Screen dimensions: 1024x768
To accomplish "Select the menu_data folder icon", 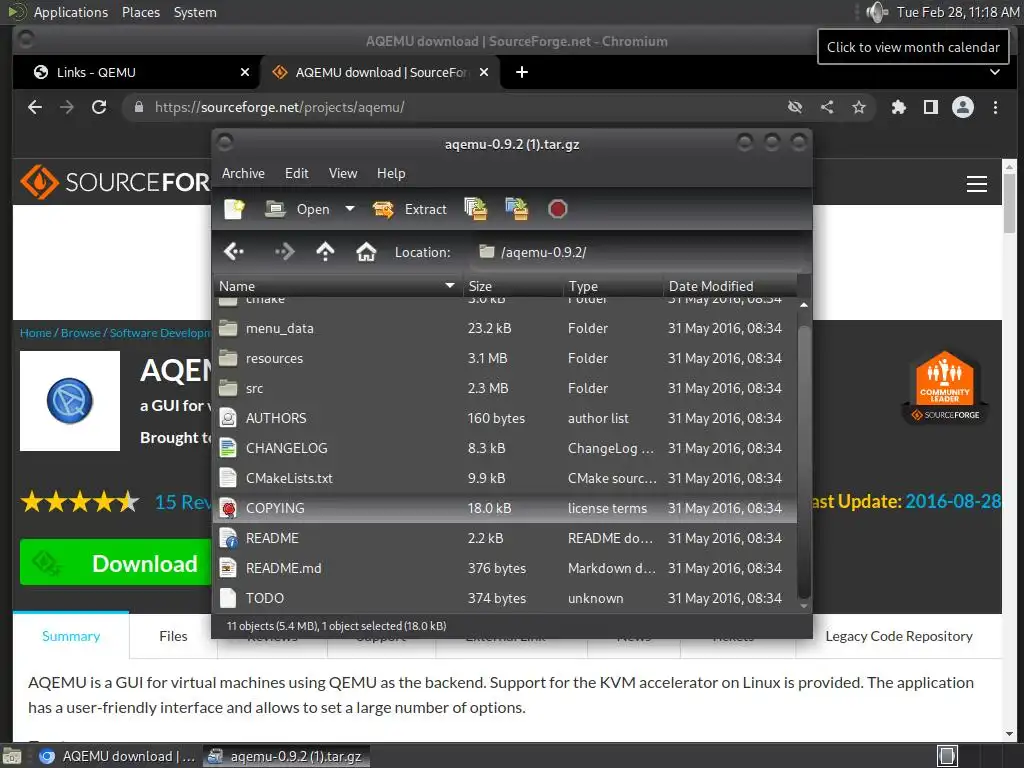I will click(228, 328).
